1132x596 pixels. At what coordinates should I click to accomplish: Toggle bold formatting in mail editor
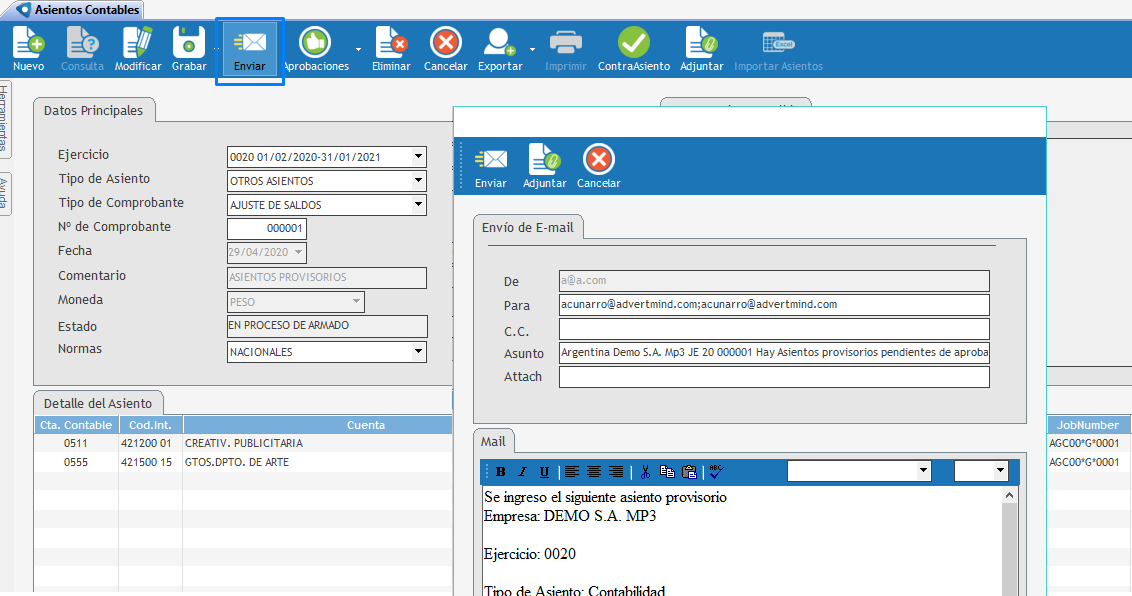point(500,472)
